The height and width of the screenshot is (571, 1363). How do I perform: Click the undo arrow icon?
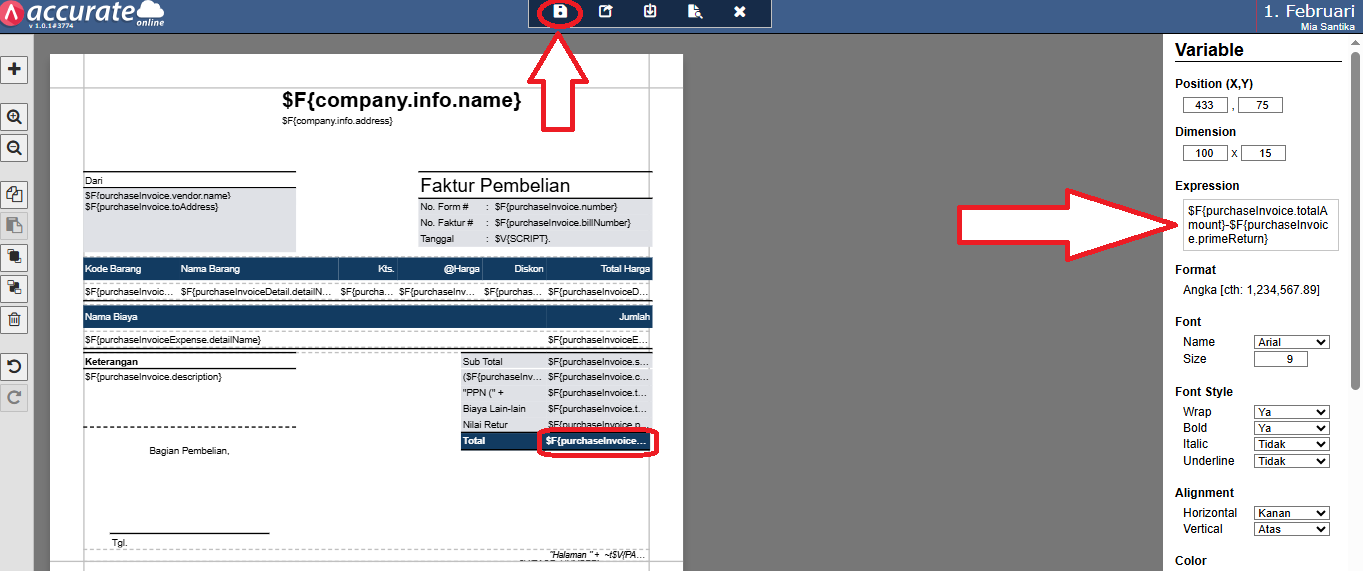coord(14,366)
